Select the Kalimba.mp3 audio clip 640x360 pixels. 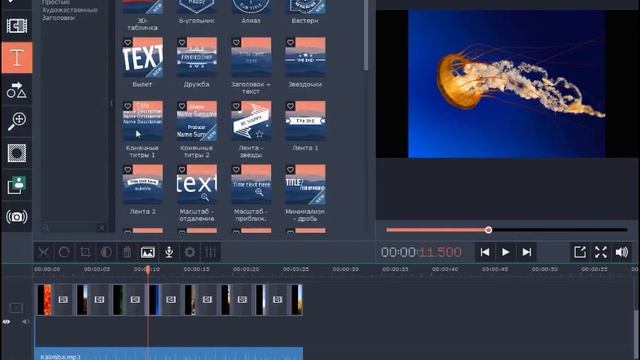click(169, 353)
